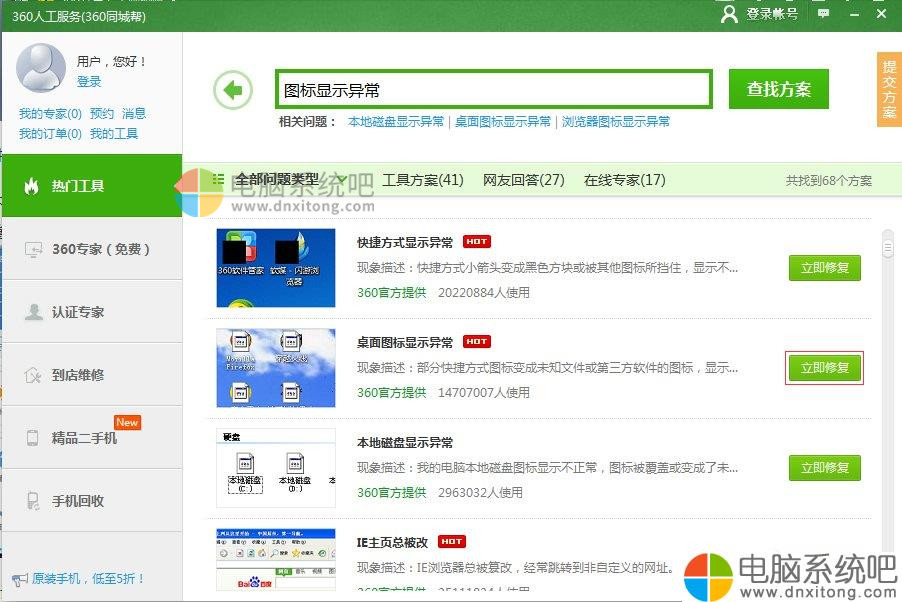Click 20220884人使用 usage text
902x602 pixels.
484,292
